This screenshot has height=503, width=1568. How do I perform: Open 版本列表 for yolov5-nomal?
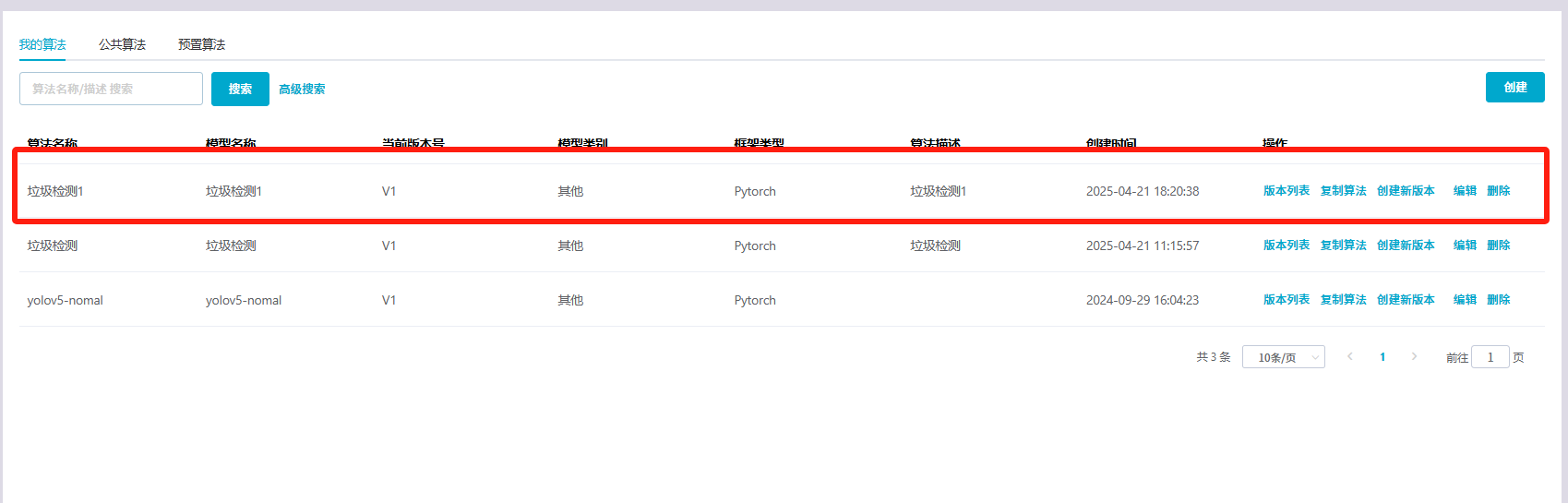1286,300
